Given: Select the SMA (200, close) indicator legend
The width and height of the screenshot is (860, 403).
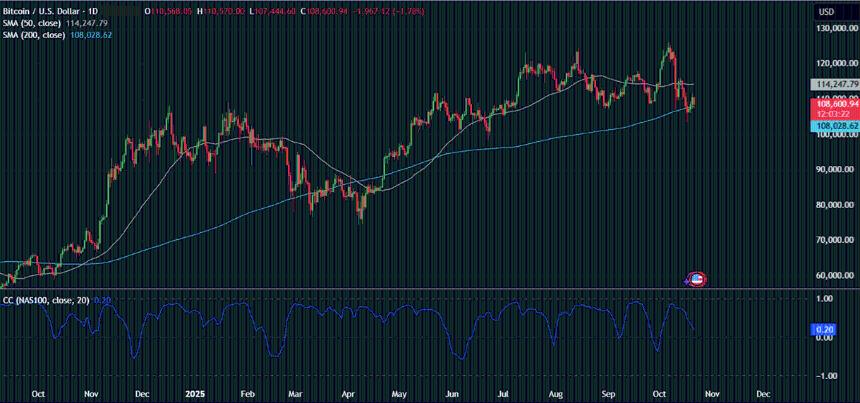Looking at the screenshot, I should 35,35.
